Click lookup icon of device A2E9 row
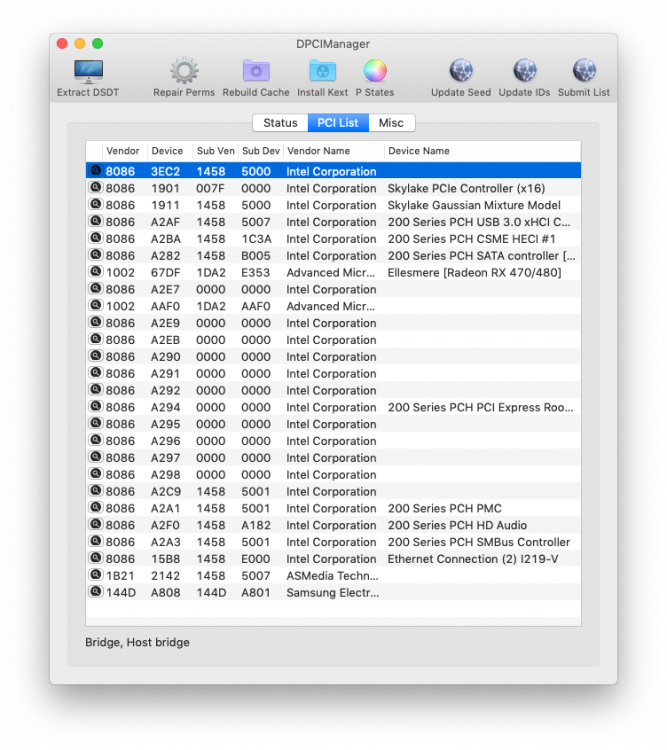The width and height of the screenshot is (667, 750). [96, 322]
